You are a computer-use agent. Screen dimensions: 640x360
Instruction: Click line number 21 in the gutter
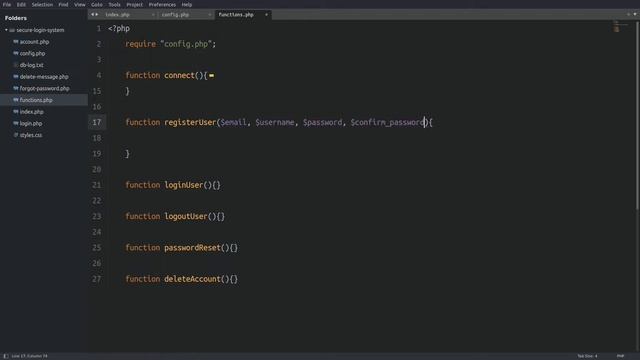97,185
